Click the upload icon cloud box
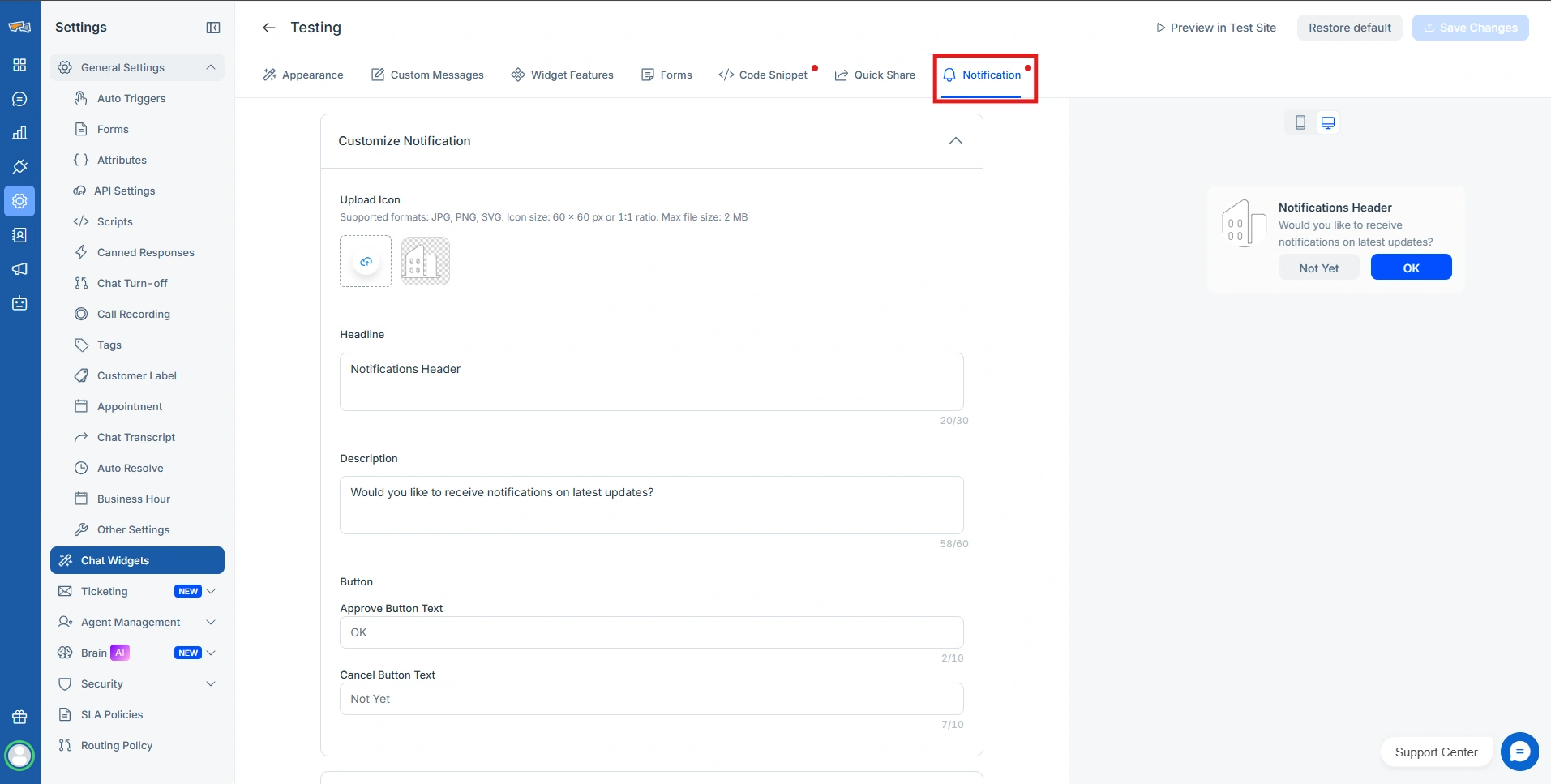This screenshot has height=784, width=1551. coord(366,261)
